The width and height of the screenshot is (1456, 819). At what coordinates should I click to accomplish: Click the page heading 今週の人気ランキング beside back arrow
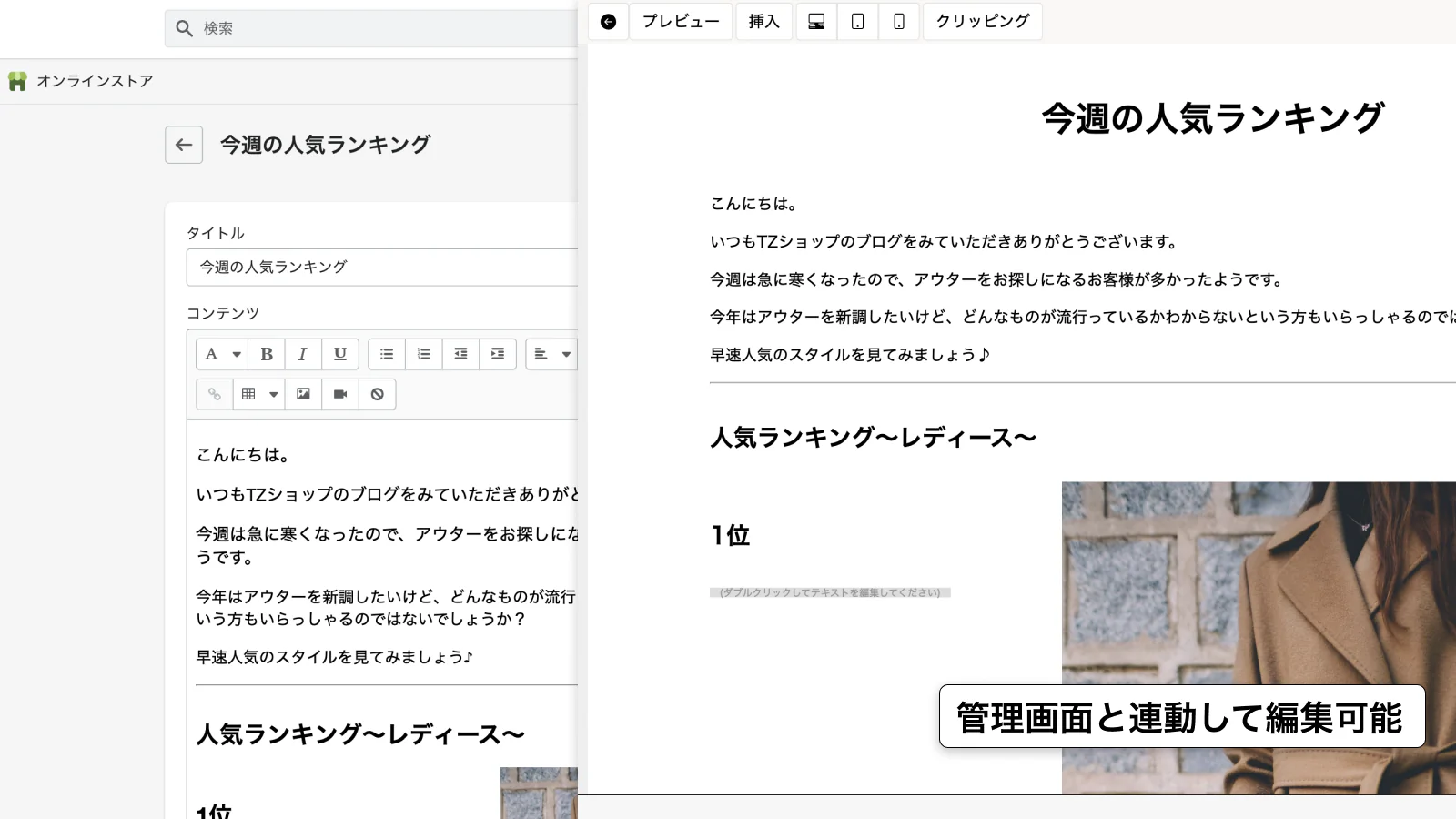click(325, 145)
